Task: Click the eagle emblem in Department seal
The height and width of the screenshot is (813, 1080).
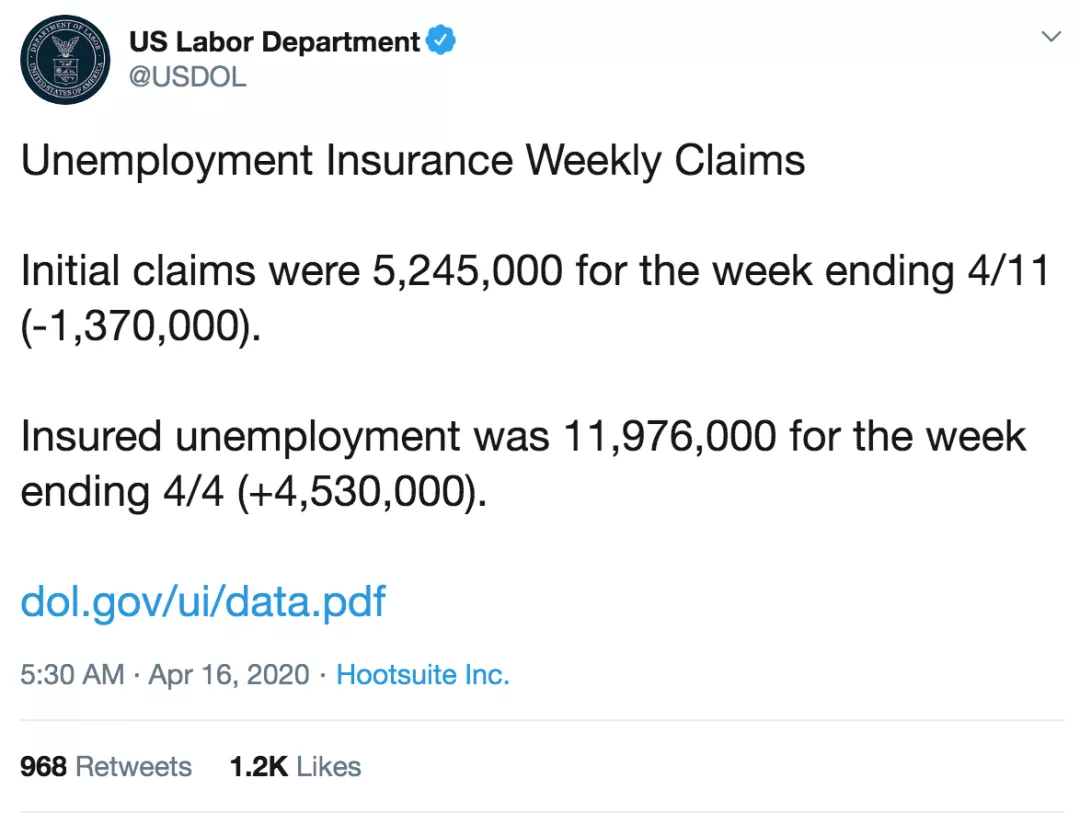Action: [x=66, y=48]
